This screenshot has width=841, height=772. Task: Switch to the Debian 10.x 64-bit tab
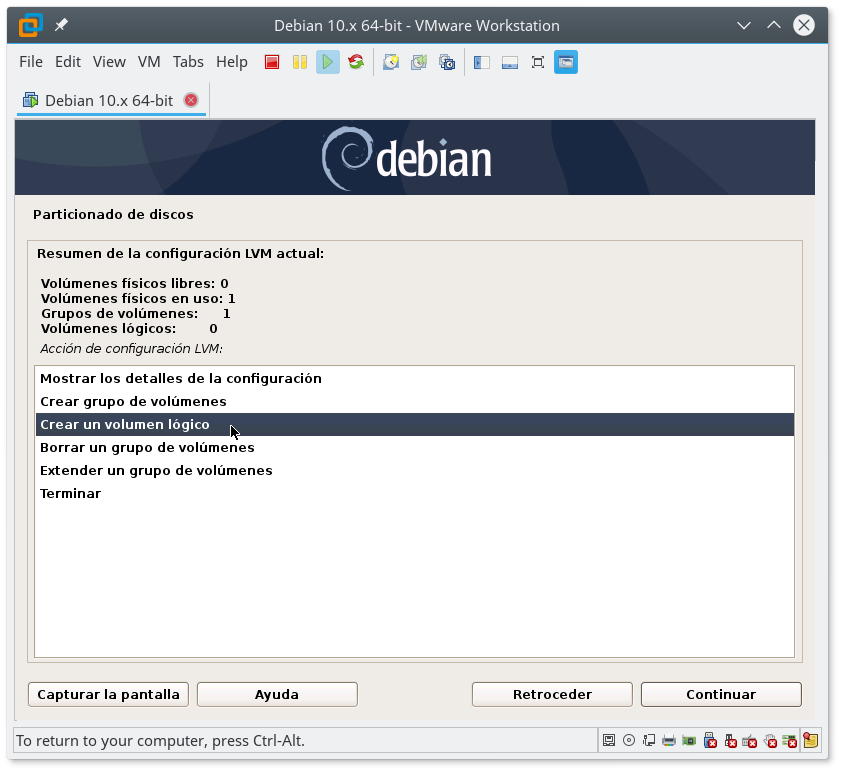click(109, 100)
